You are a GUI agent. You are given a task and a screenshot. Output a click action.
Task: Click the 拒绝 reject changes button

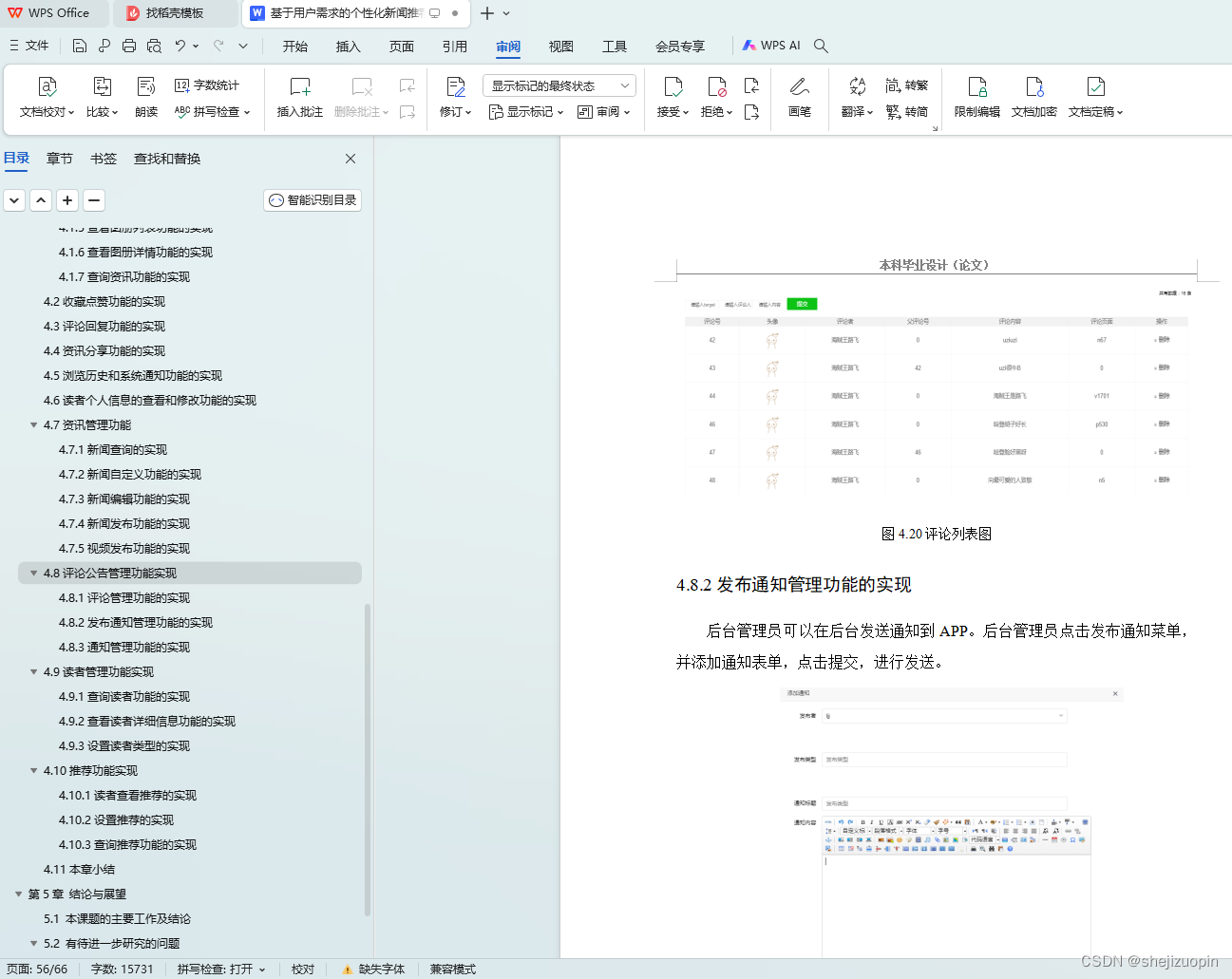coord(714,98)
